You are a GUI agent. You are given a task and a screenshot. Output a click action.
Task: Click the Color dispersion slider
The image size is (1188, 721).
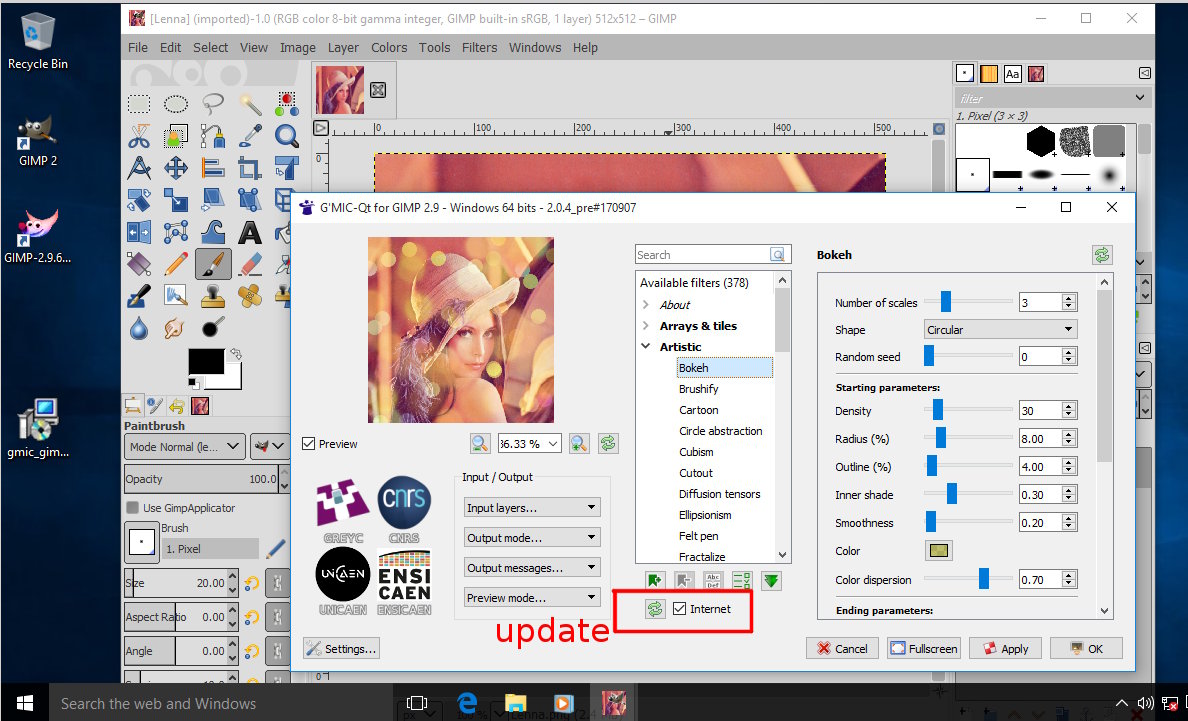(x=968, y=579)
